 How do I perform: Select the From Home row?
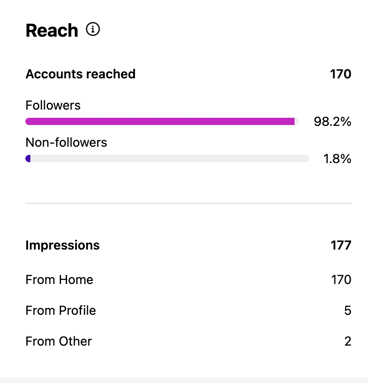(188, 280)
